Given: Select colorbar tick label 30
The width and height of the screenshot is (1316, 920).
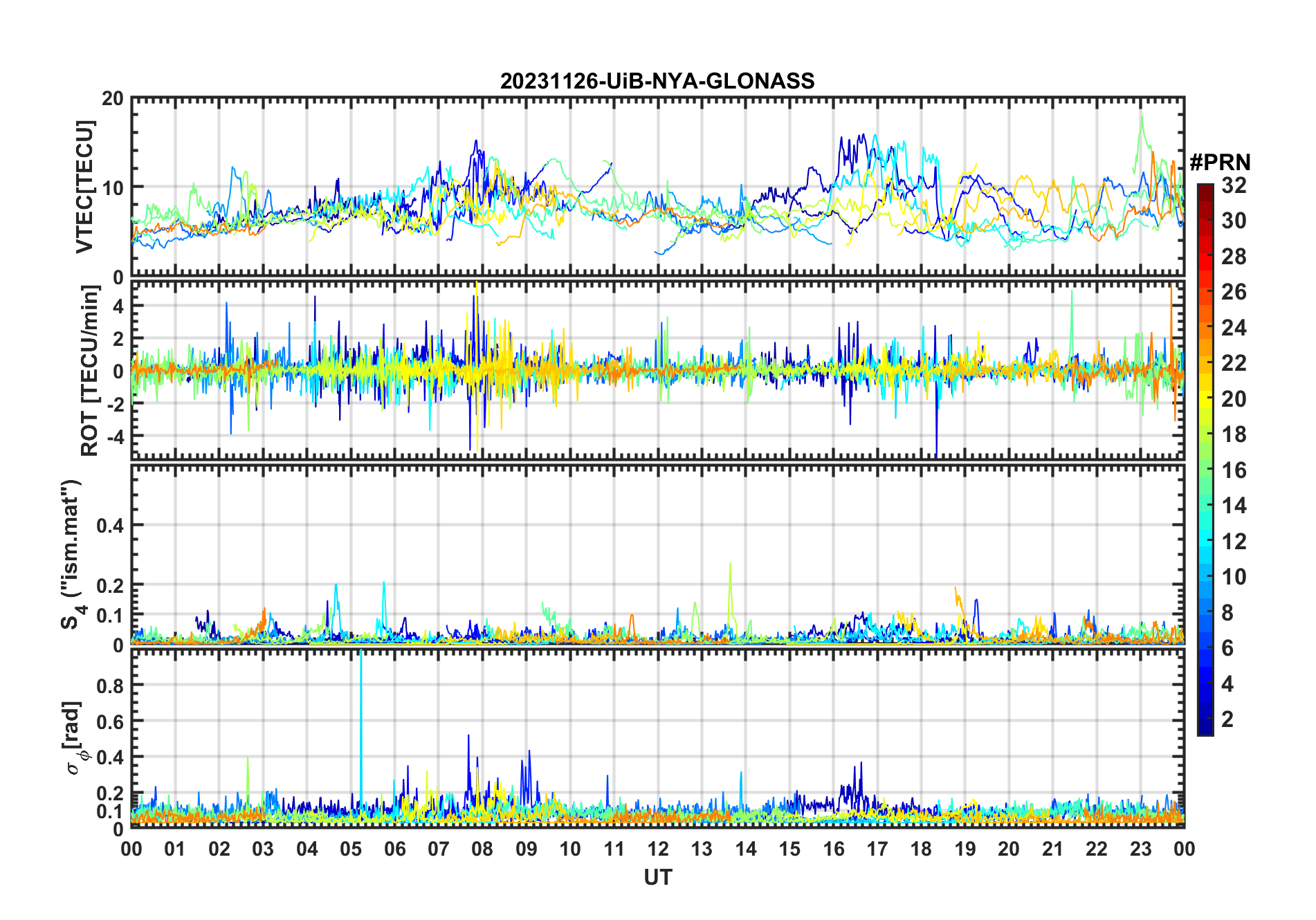Looking at the screenshot, I should click(1234, 221).
